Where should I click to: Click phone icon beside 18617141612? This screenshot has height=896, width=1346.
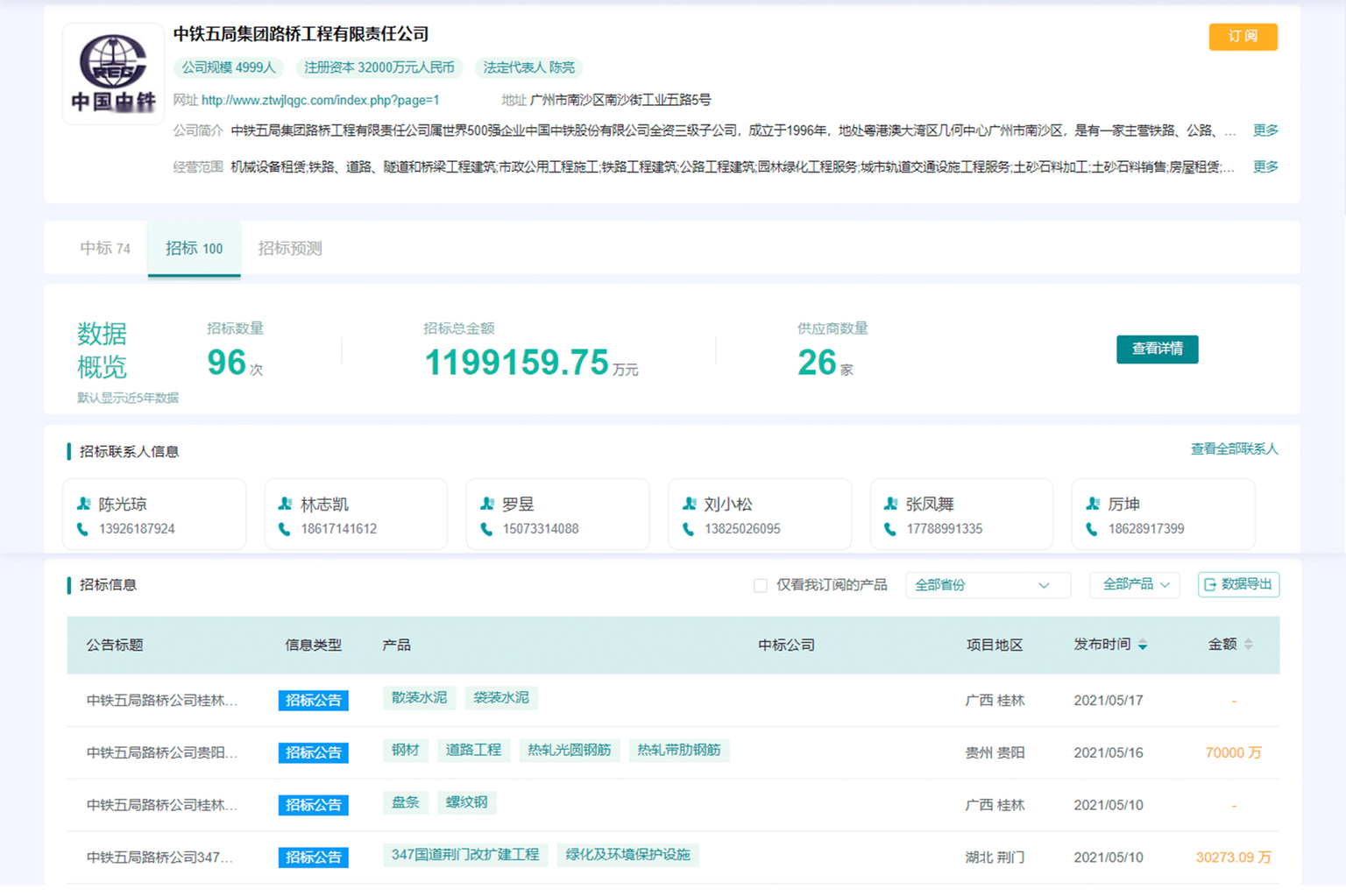coord(285,529)
